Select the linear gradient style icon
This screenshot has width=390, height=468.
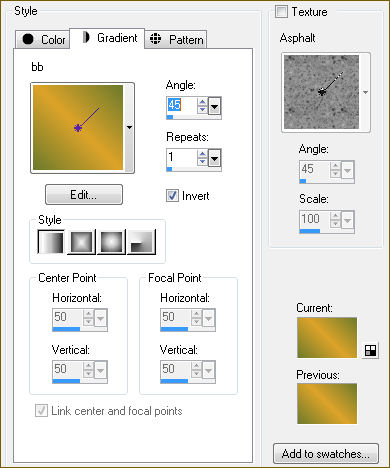pos(51,242)
